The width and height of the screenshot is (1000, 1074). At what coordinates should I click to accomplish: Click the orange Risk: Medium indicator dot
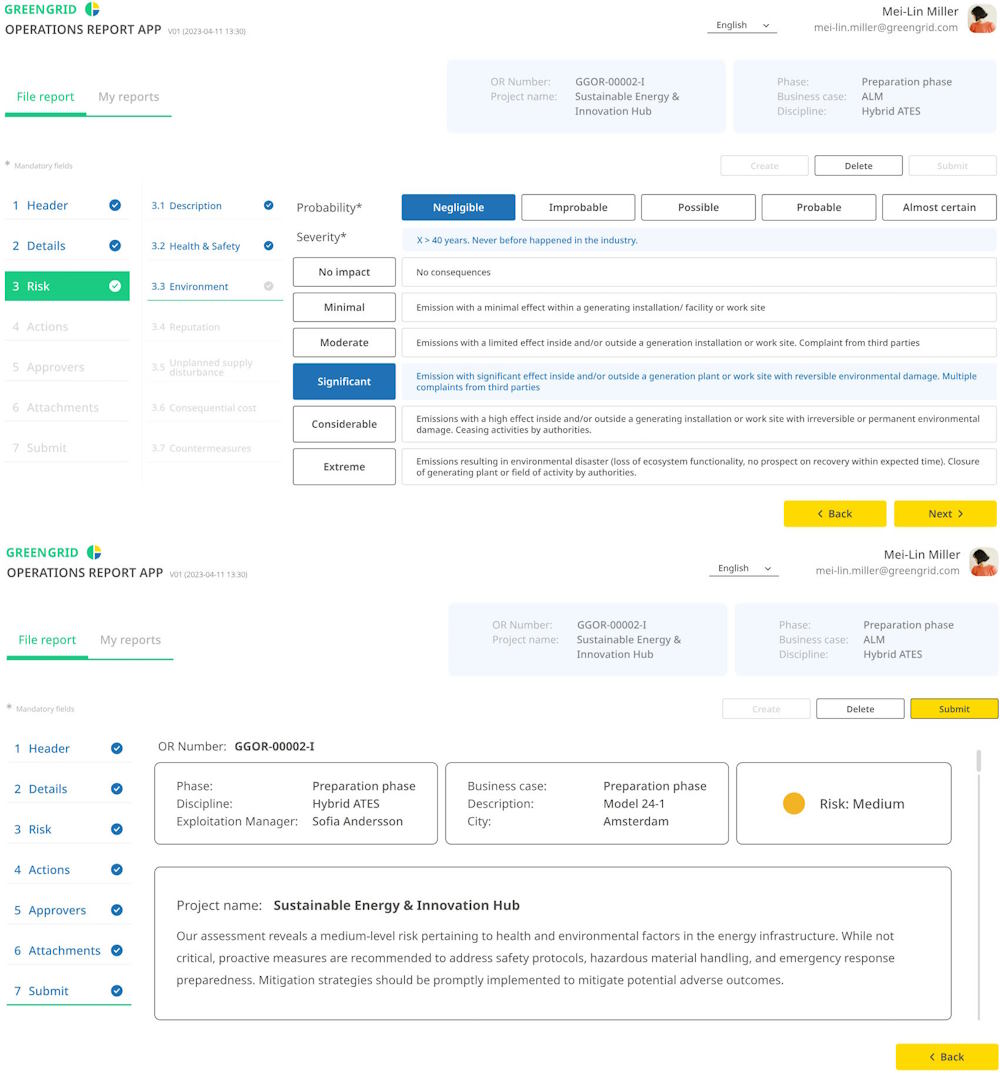[x=794, y=802]
